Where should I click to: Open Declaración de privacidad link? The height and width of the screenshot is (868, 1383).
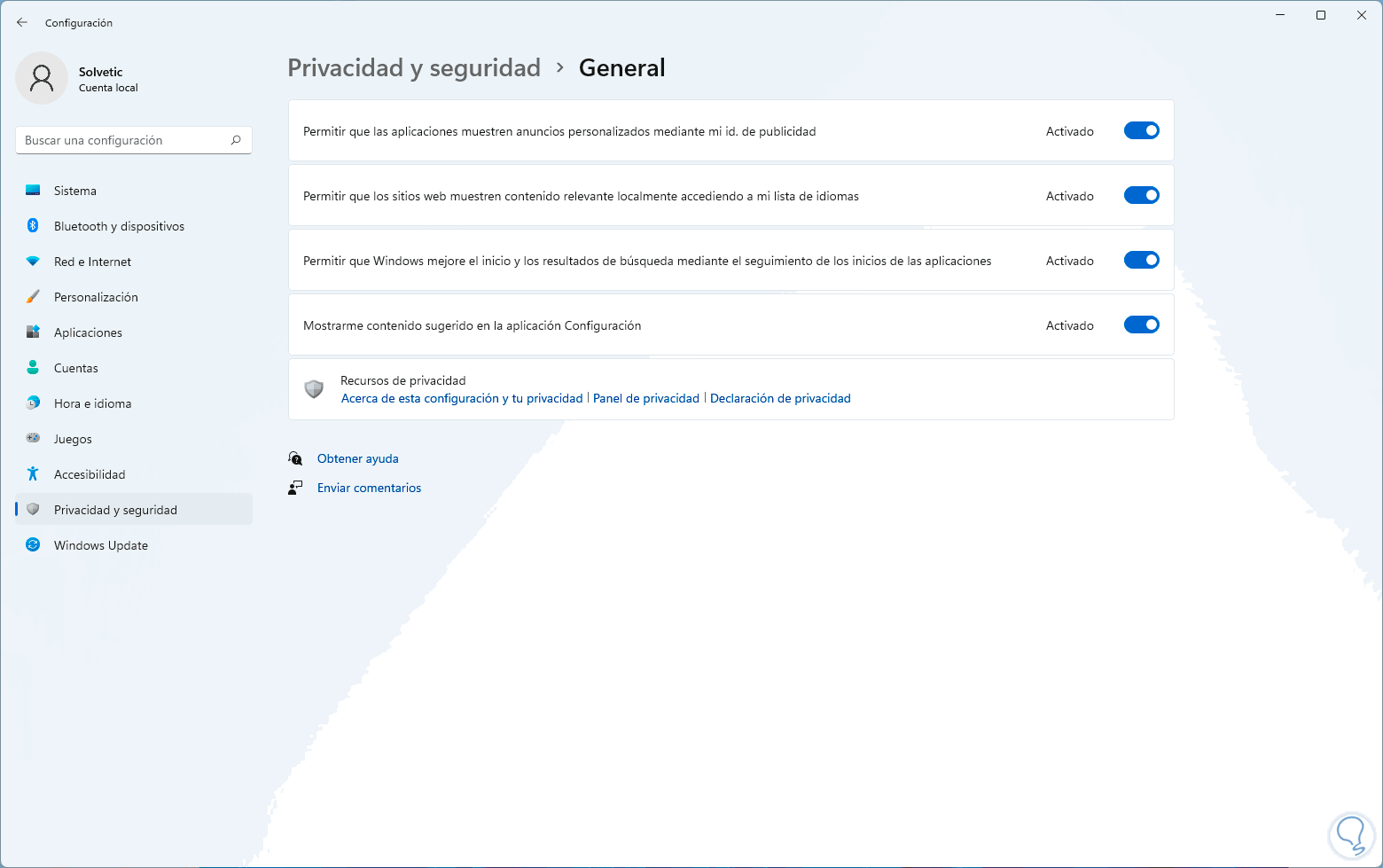(x=780, y=399)
